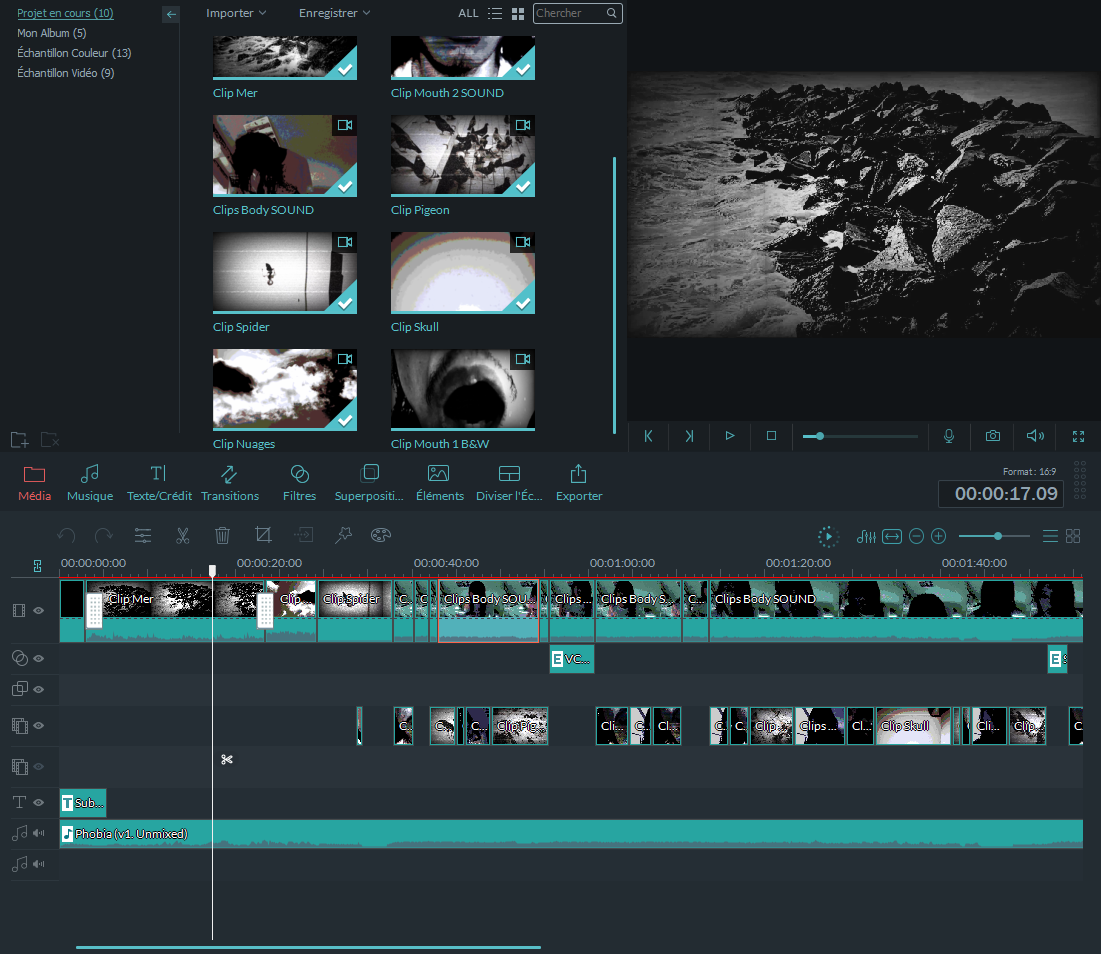Image resolution: width=1101 pixels, height=954 pixels.
Task: Click the timeline zoom slider handle
Action: 998,536
